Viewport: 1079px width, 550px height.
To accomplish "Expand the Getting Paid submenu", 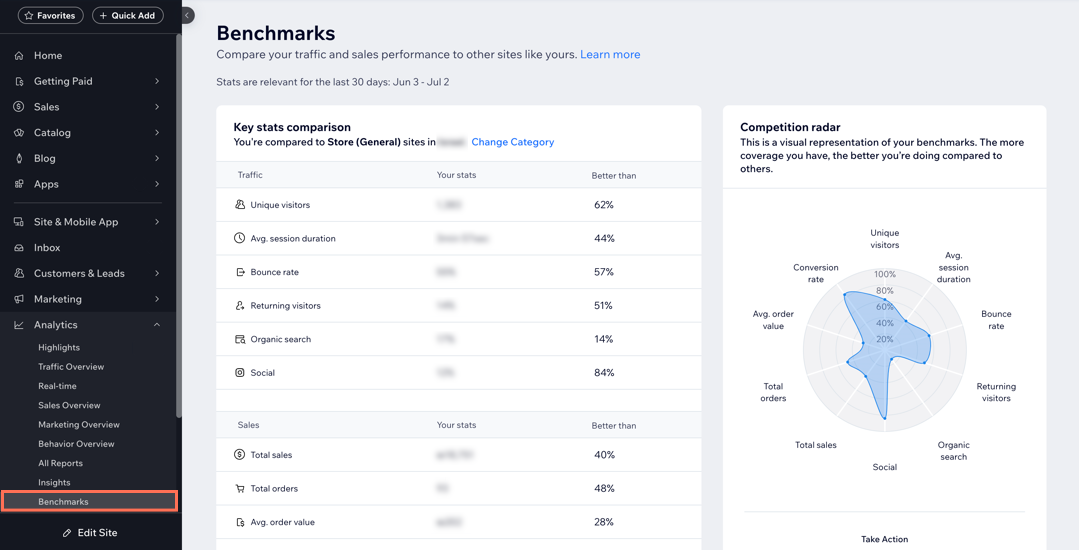I will tap(157, 81).
